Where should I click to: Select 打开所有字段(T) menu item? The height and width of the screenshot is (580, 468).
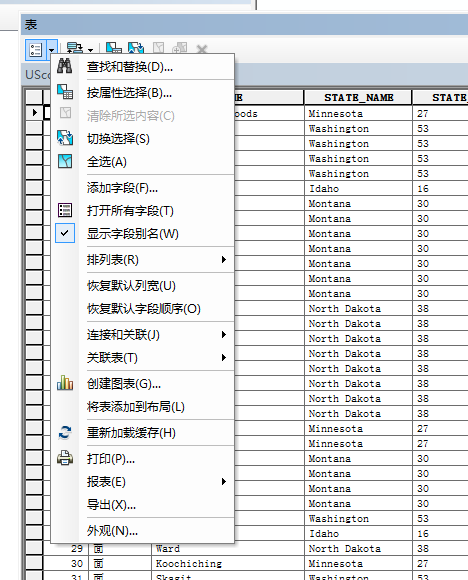point(142,211)
